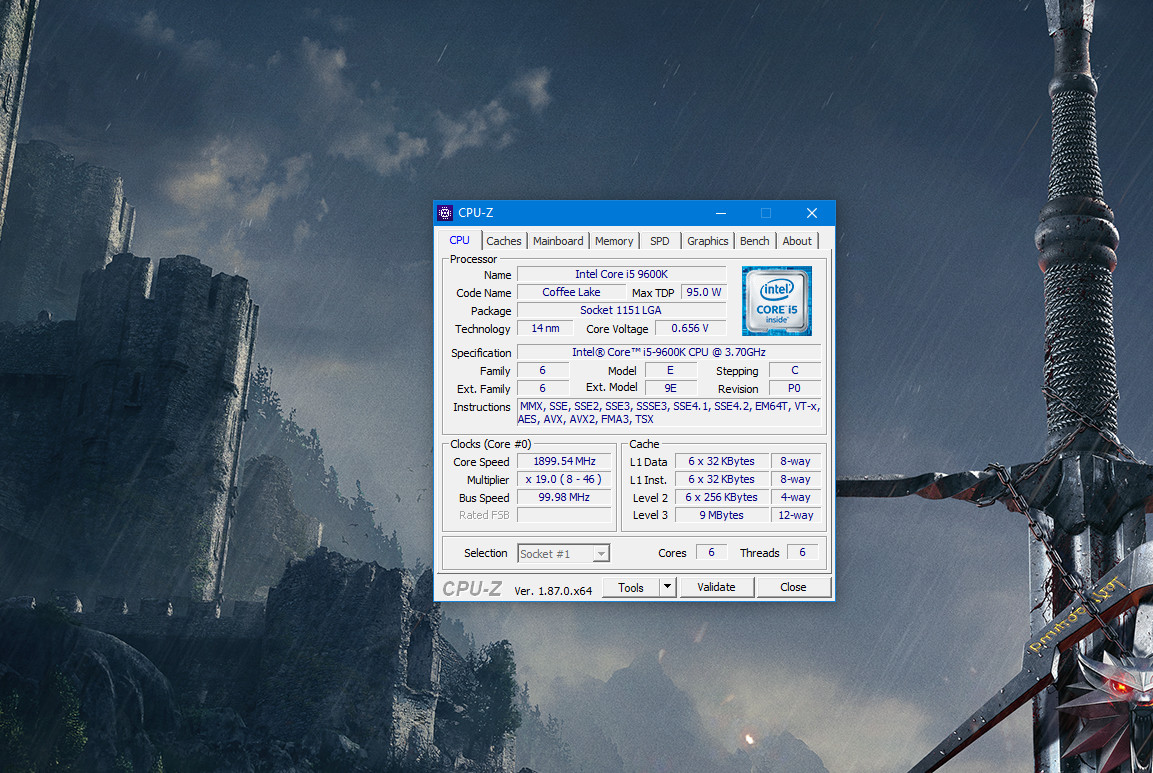Click the Core Speed 1899.54 MHz value
This screenshot has width=1153, height=773.
pyautogui.click(x=565, y=461)
